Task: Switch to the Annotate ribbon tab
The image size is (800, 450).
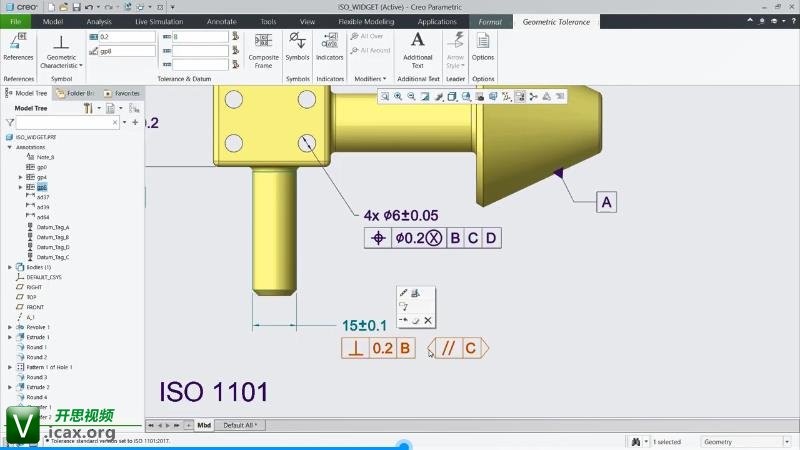Action: coord(221,21)
